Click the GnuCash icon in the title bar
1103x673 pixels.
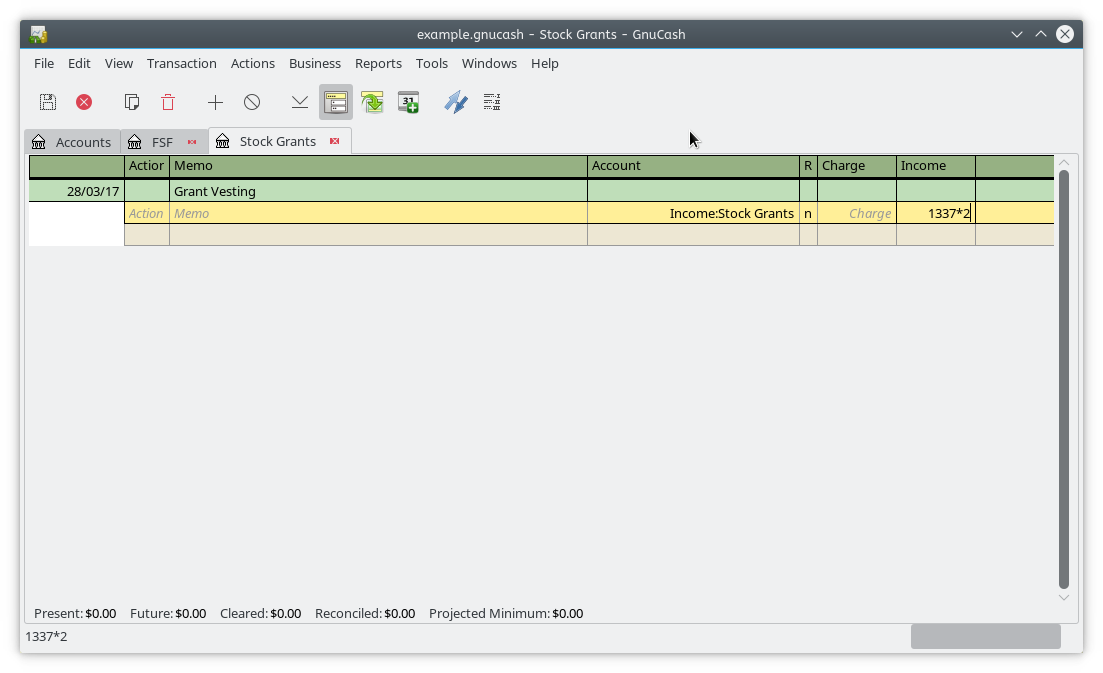click(x=39, y=34)
